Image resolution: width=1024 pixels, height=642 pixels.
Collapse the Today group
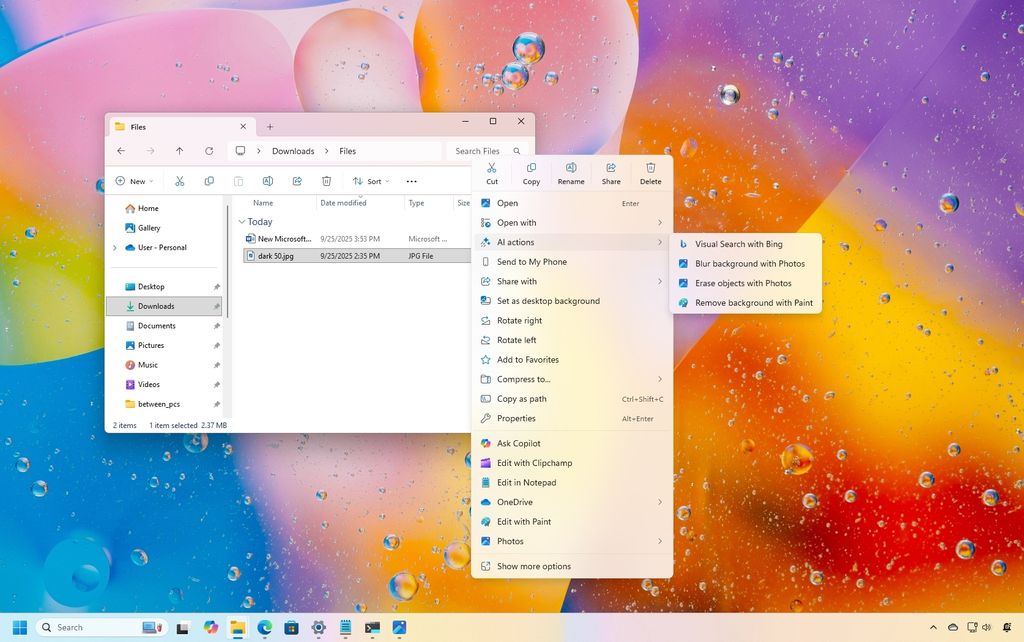(241, 221)
